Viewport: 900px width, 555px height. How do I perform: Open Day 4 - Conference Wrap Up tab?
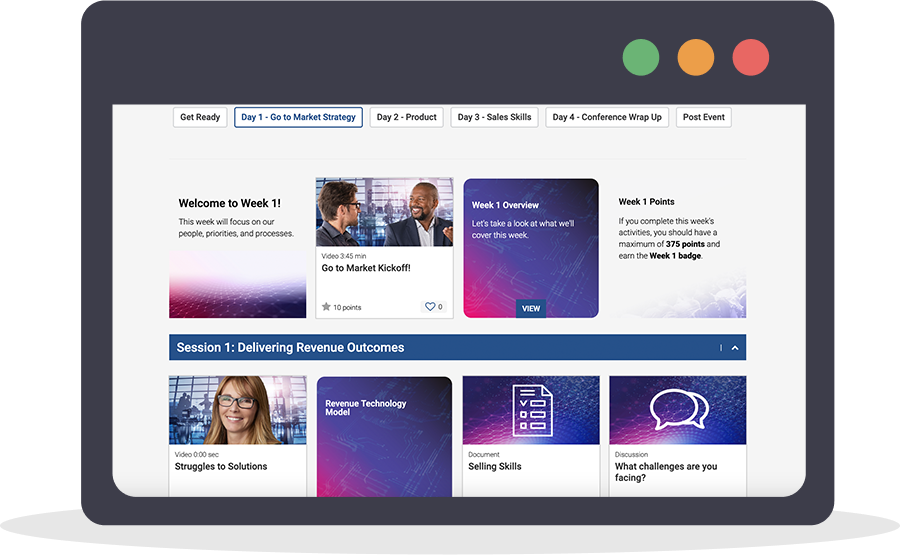(x=607, y=118)
